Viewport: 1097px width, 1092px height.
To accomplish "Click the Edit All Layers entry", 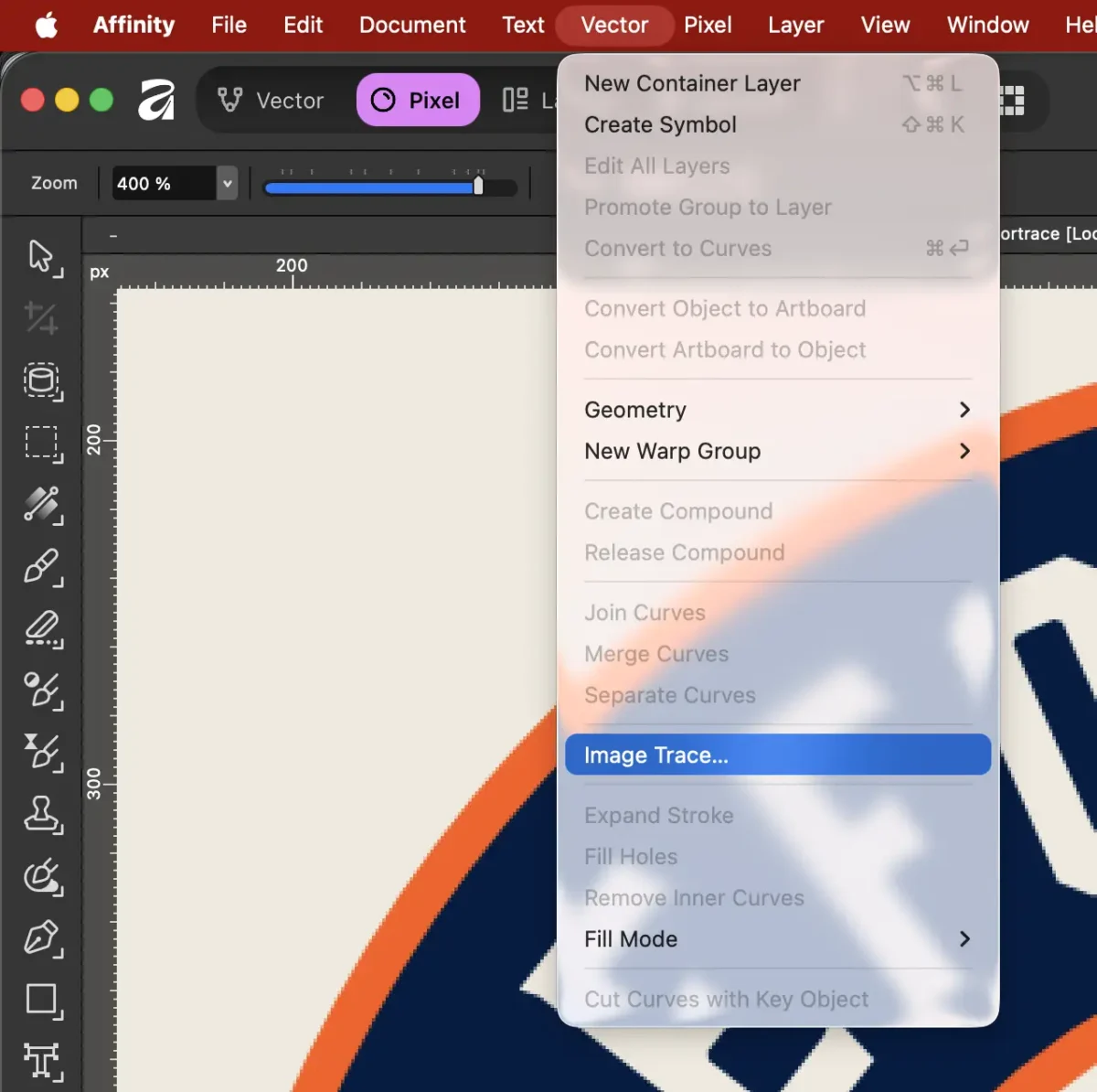I will pos(777,166).
